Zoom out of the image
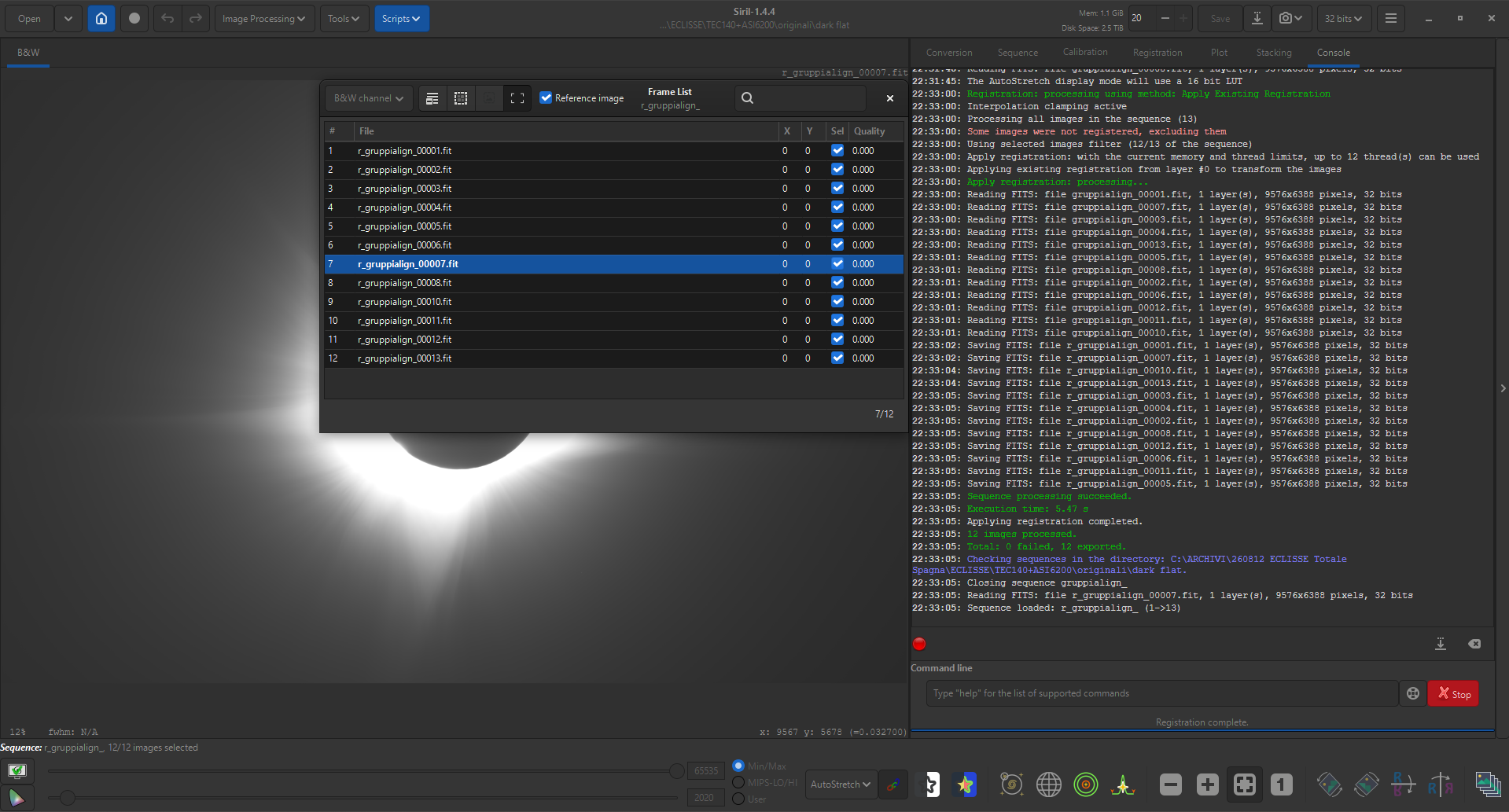The height and width of the screenshot is (812, 1509). pyautogui.click(x=1171, y=784)
